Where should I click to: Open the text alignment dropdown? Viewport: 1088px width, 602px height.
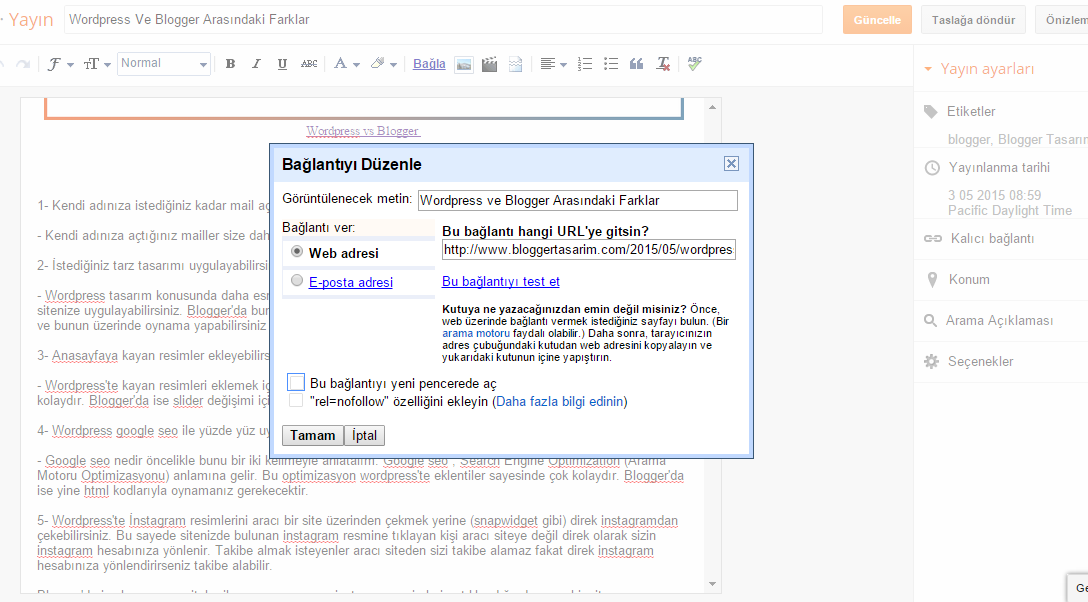click(x=553, y=64)
